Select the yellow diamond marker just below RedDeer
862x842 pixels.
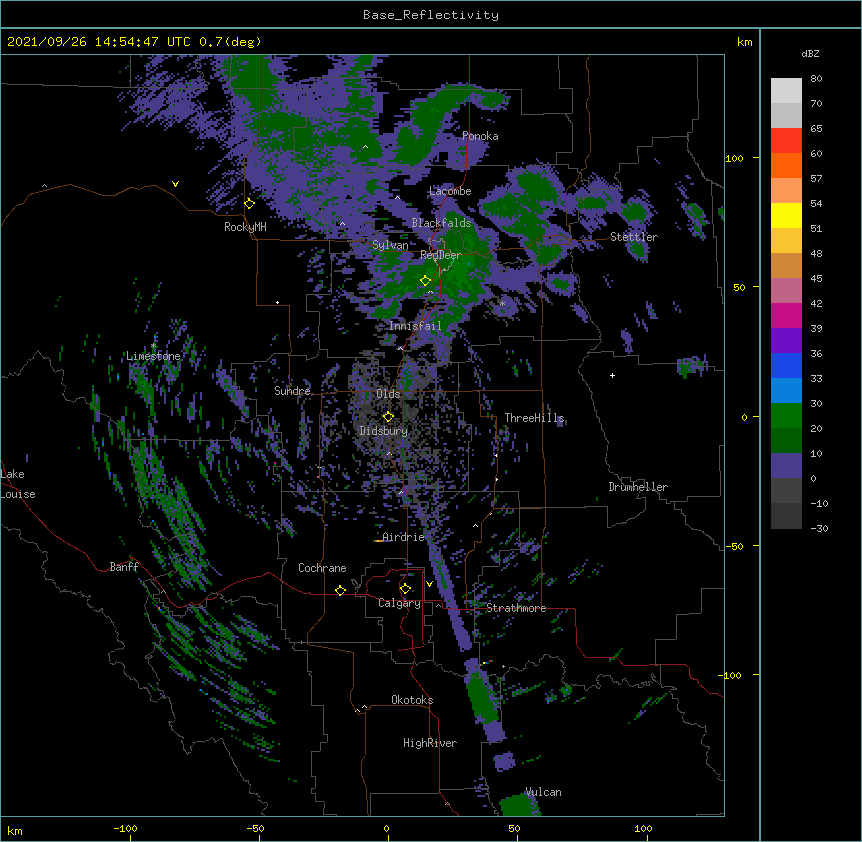(425, 281)
